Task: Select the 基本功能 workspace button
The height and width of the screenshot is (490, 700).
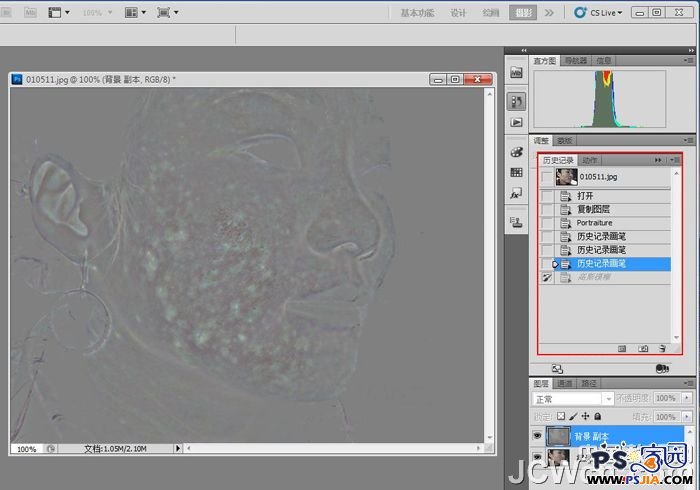Action: tap(417, 13)
